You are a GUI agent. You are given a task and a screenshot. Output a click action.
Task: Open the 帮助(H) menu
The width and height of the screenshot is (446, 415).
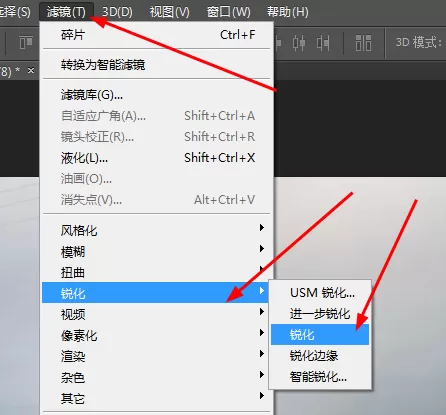pos(287,12)
